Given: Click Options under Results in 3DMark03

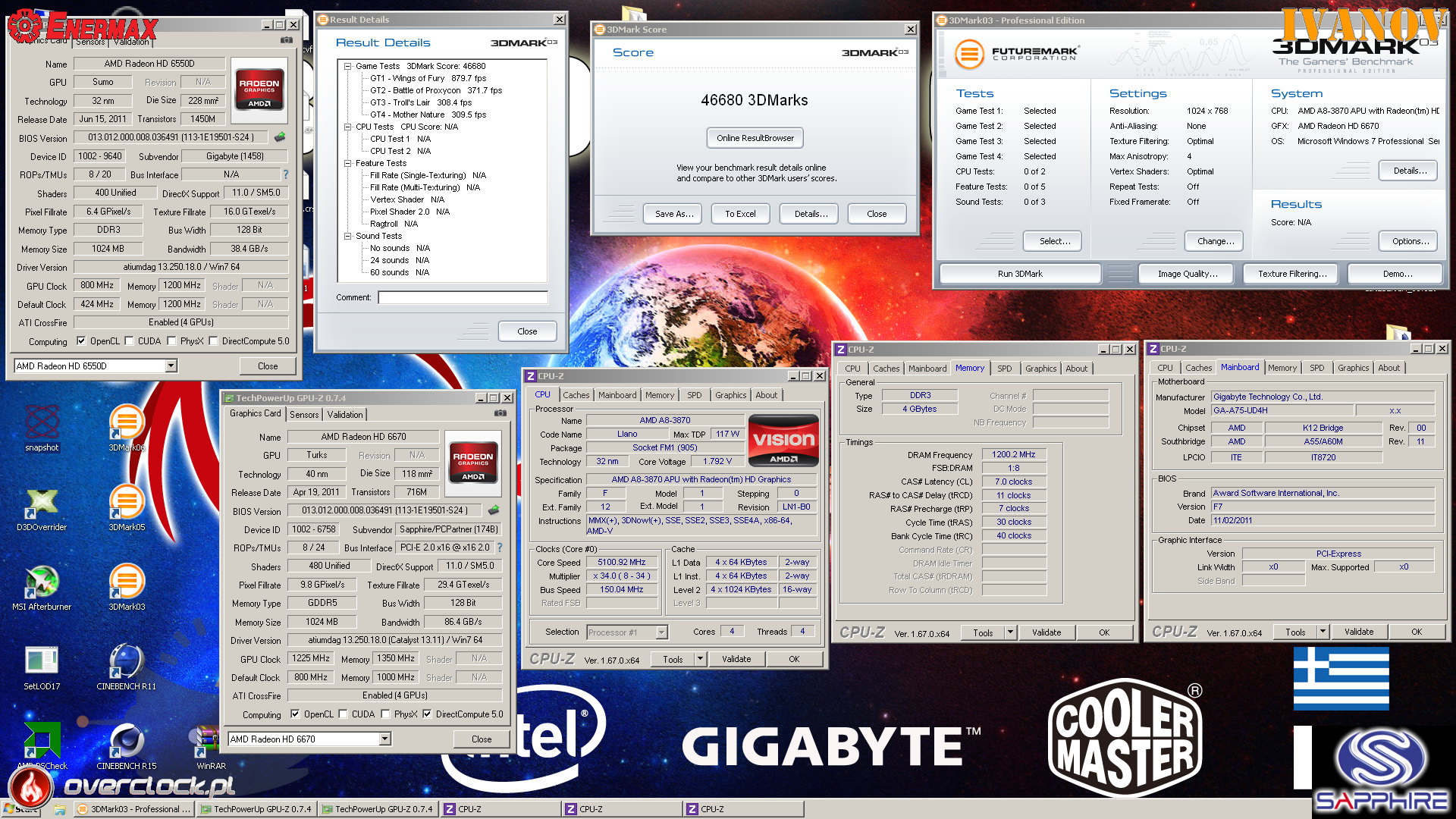Looking at the screenshot, I should [x=1410, y=241].
